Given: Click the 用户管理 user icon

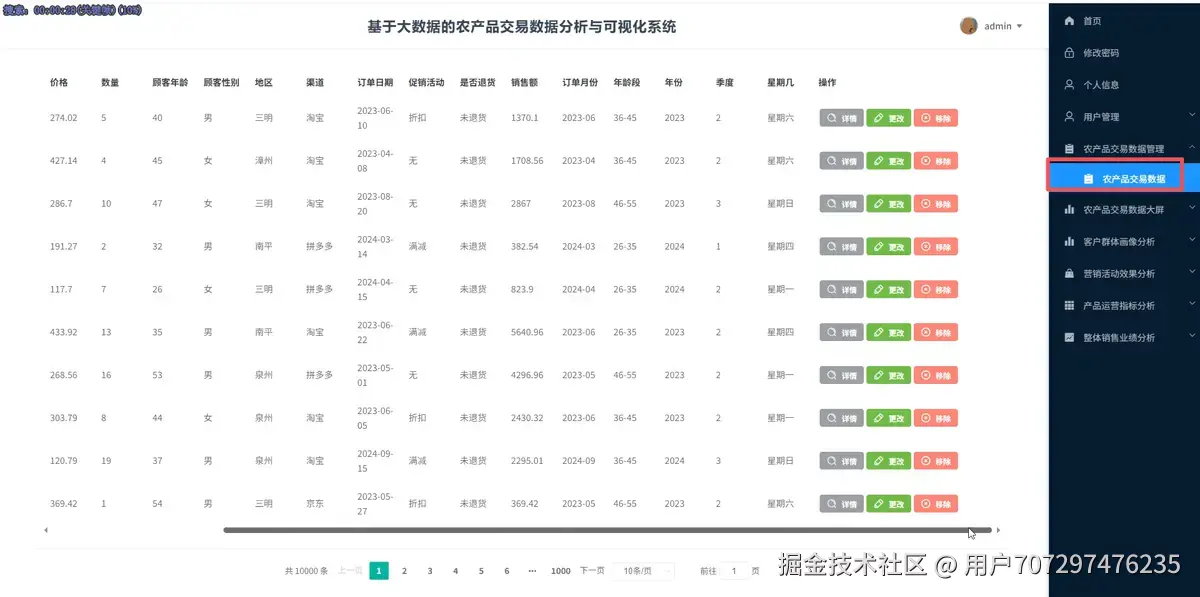Looking at the screenshot, I should (x=1068, y=115).
